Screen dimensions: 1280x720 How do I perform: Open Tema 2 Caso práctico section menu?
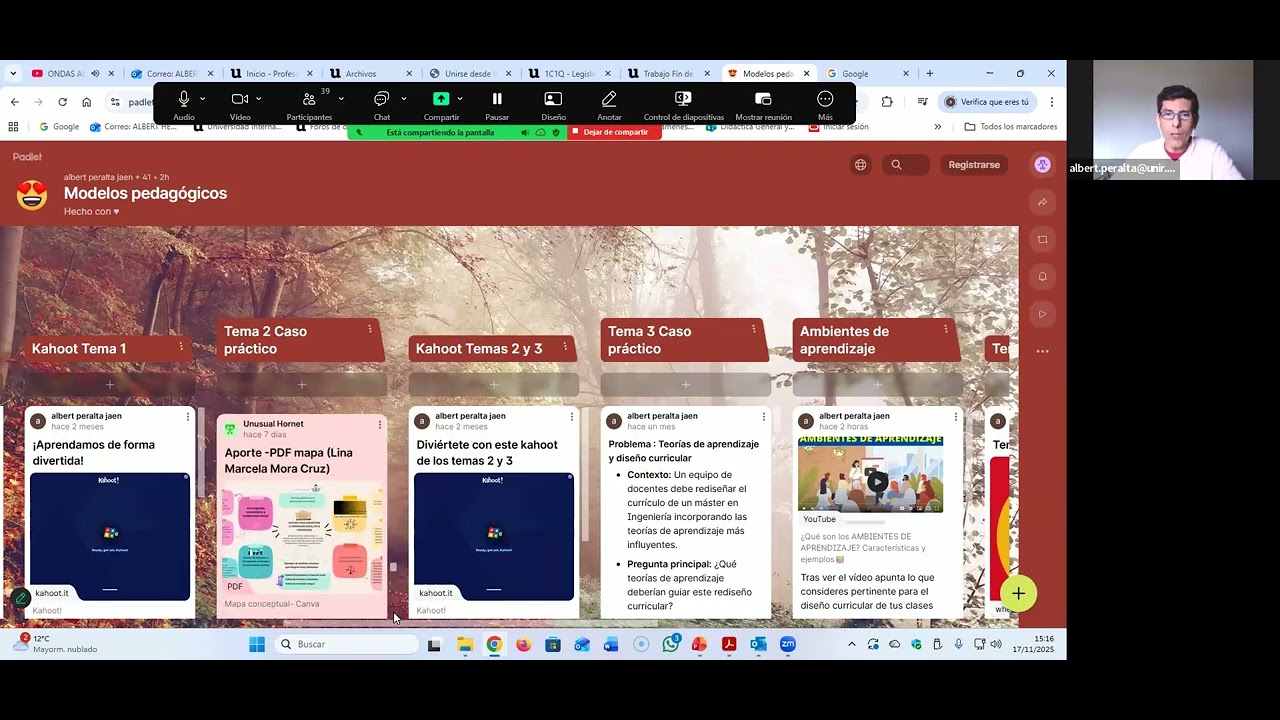(370, 329)
